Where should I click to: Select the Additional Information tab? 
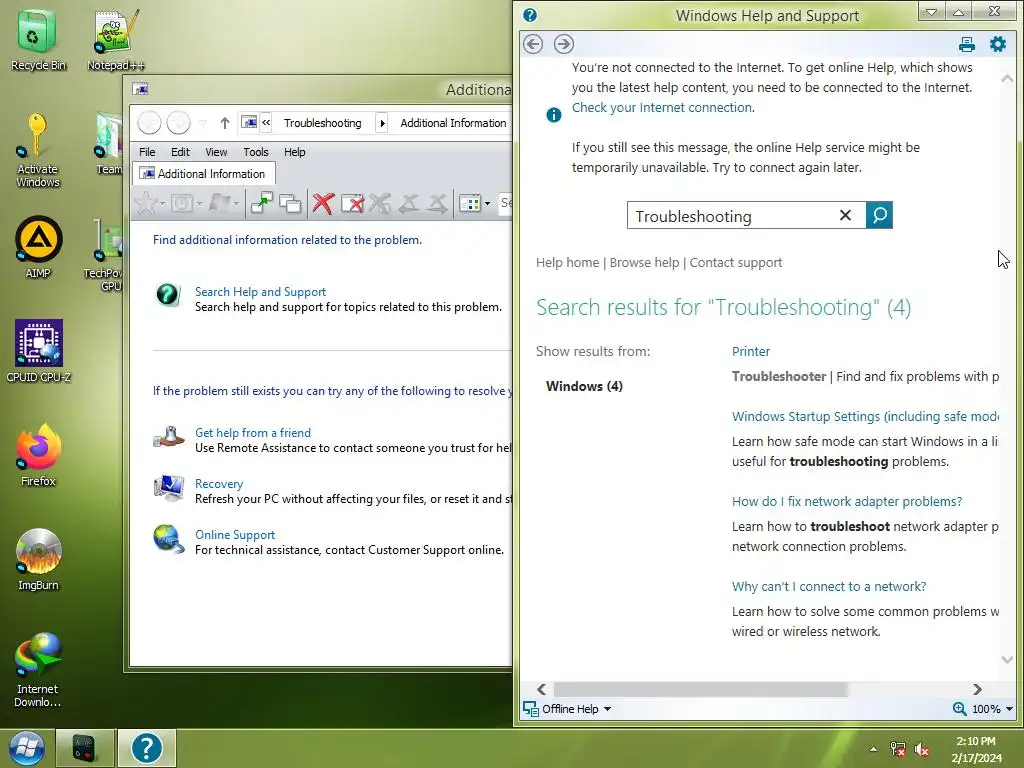click(203, 174)
